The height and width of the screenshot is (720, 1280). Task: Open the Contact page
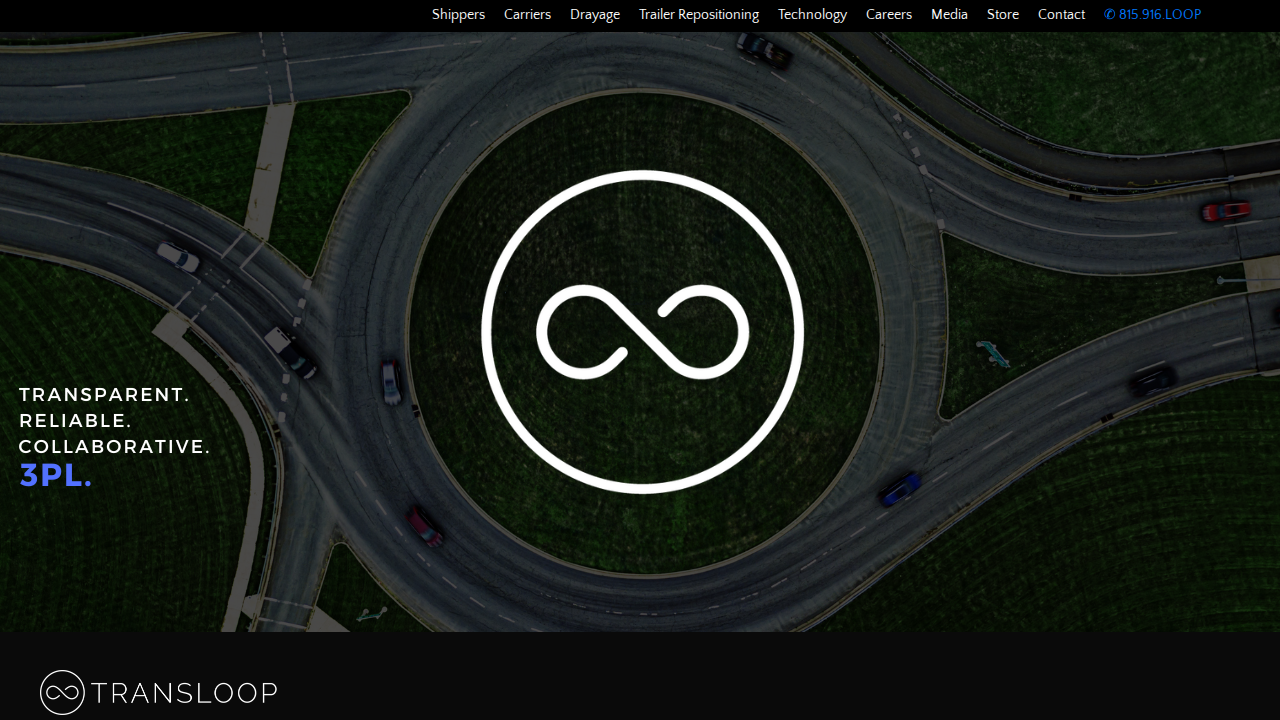tap(1061, 15)
